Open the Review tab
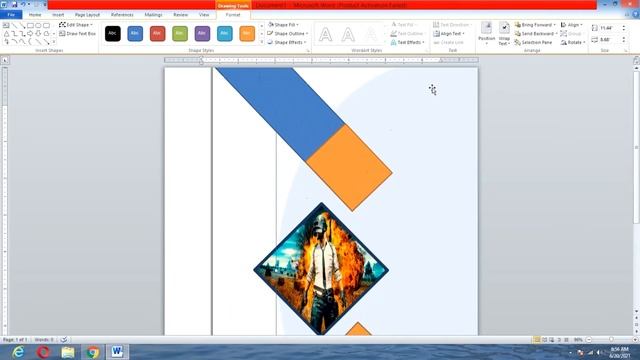The image size is (640, 360). click(180, 15)
